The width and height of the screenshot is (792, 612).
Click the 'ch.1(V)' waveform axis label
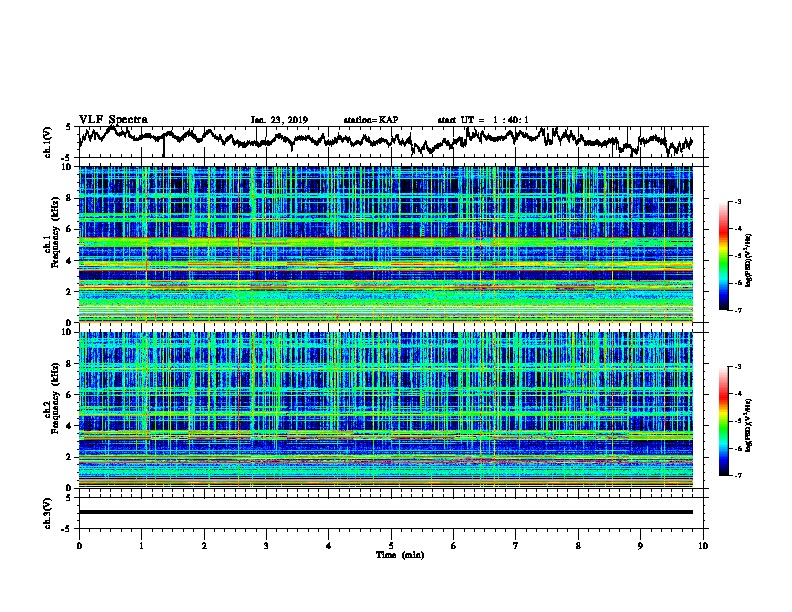point(48,142)
